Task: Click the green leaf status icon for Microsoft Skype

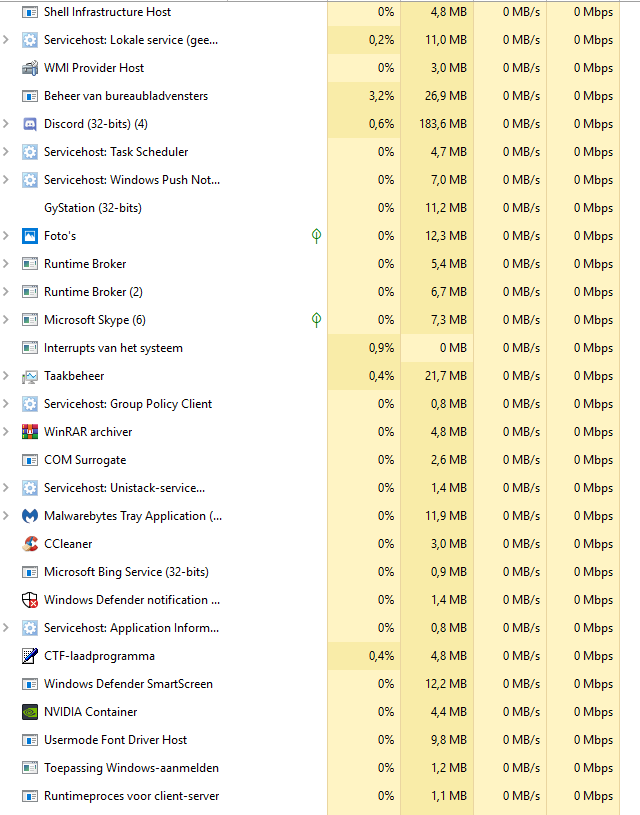Action: 316,320
